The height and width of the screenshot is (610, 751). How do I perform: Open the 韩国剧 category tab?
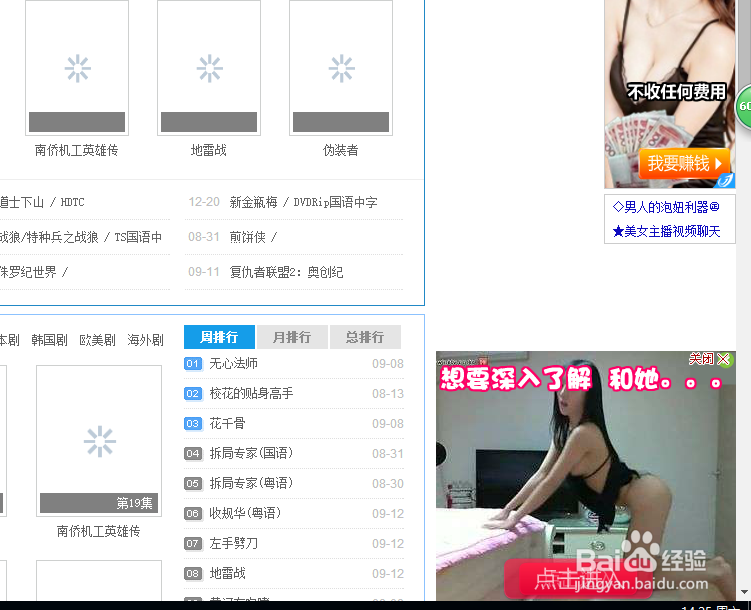click(x=49, y=340)
